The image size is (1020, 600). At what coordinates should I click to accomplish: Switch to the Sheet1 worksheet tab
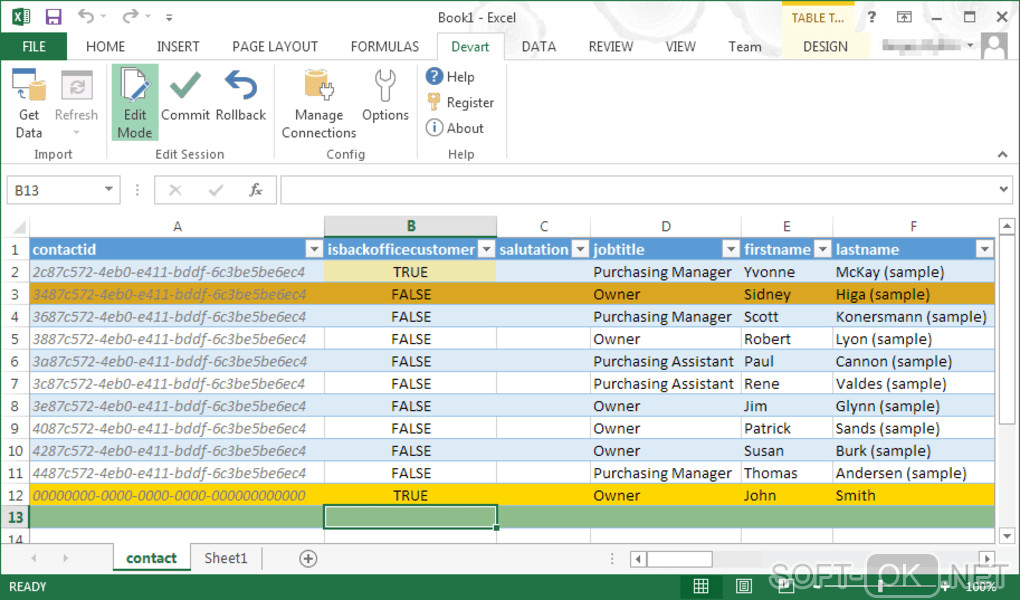pos(226,558)
